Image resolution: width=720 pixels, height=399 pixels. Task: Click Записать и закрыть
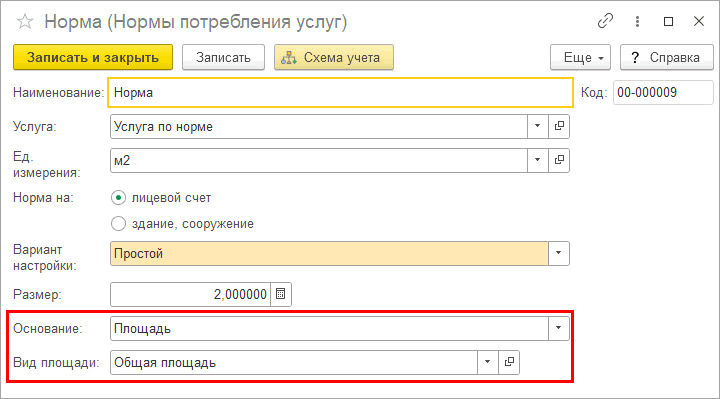(93, 57)
